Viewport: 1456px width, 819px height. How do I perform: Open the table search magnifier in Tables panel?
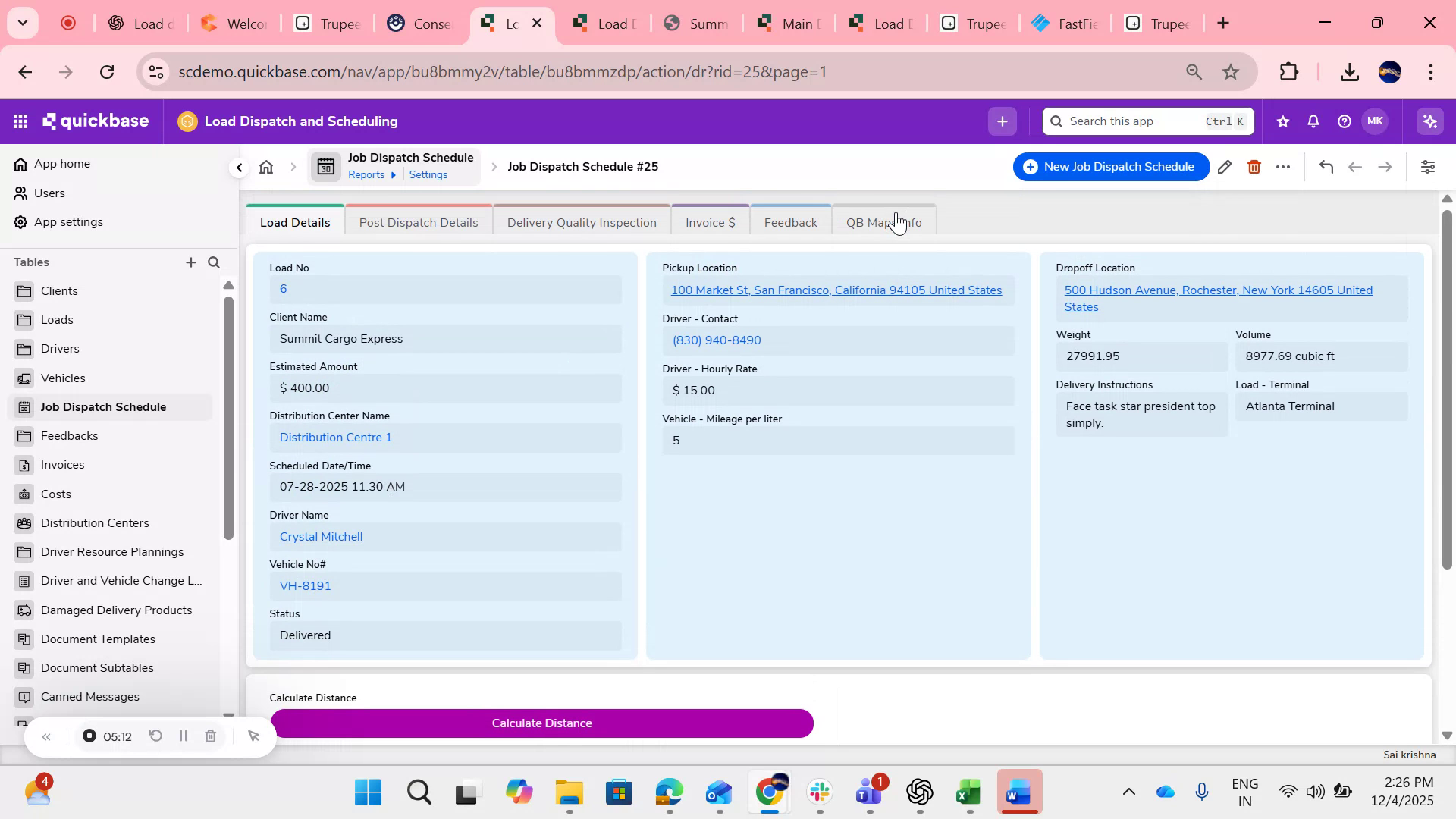(214, 262)
